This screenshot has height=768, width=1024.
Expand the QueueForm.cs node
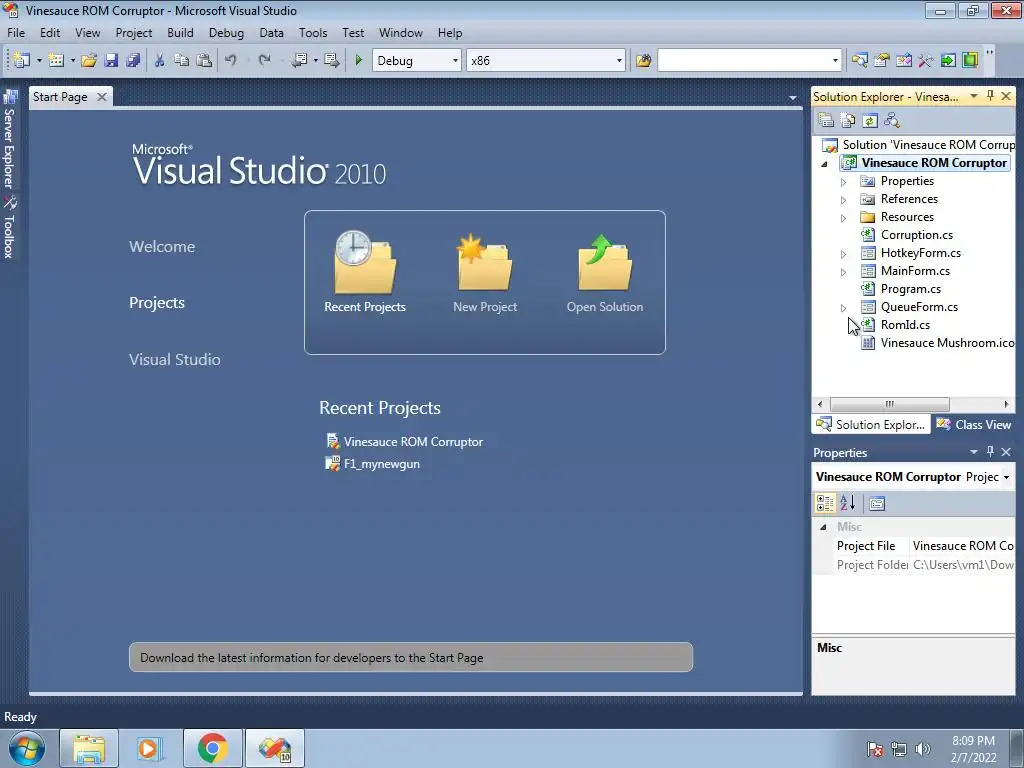pos(843,308)
